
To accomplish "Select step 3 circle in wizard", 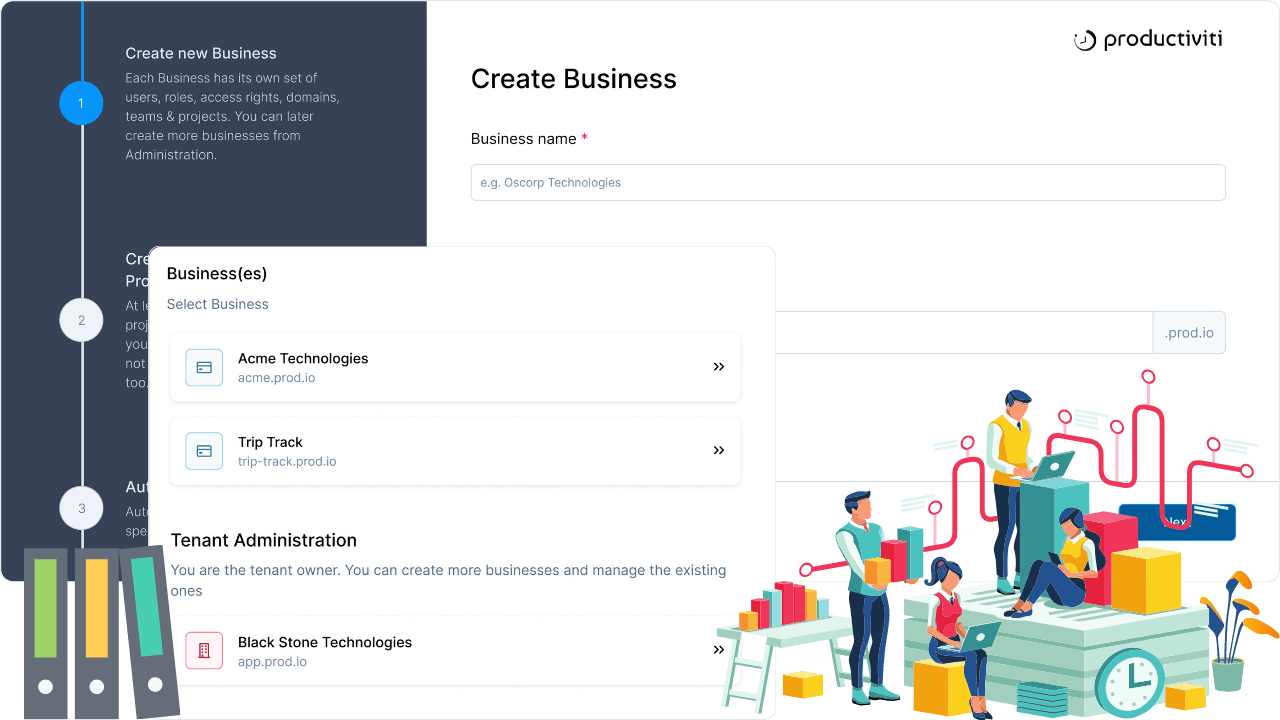I will tap(81, 508).
